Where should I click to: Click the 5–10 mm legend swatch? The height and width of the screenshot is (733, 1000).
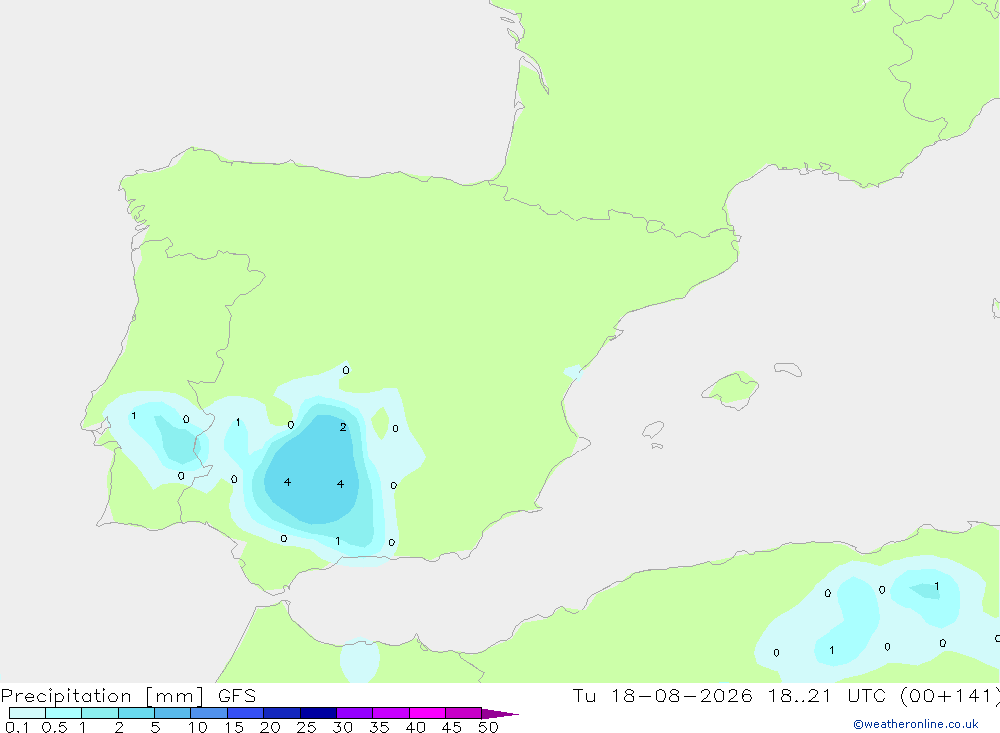[x=172, y=713]
